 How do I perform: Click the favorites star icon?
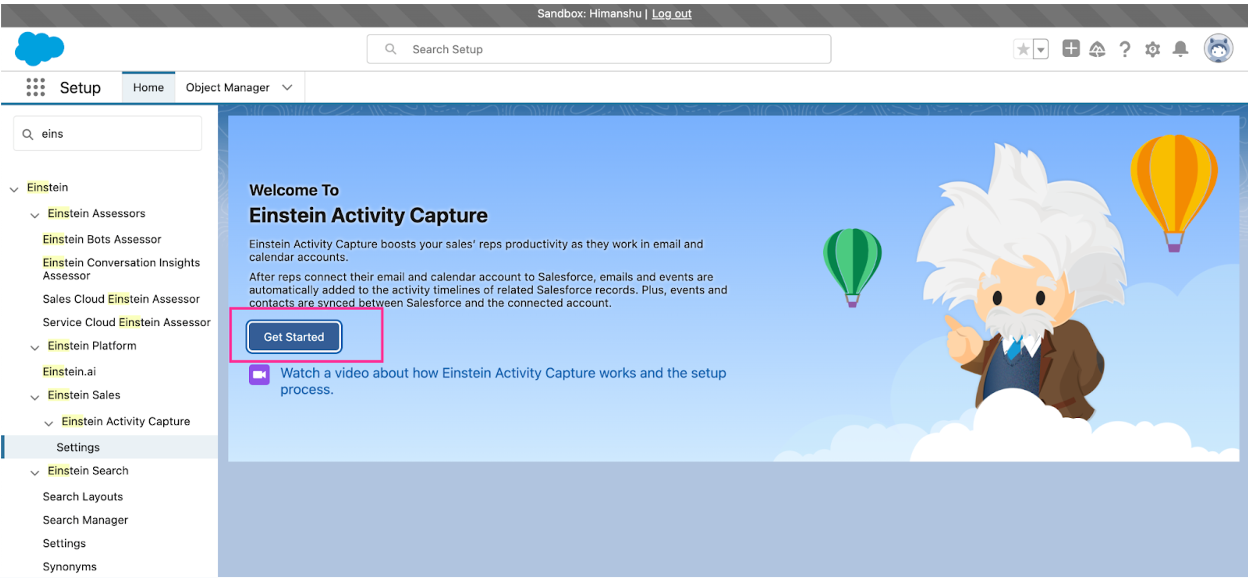coord(1023,49)
